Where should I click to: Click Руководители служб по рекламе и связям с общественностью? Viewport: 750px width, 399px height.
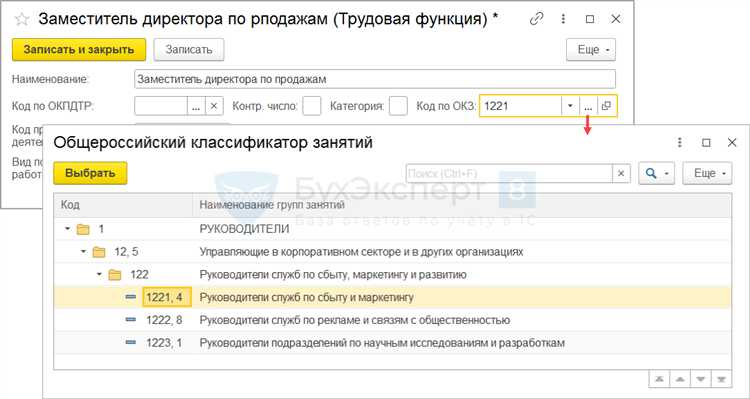point(355,320)
